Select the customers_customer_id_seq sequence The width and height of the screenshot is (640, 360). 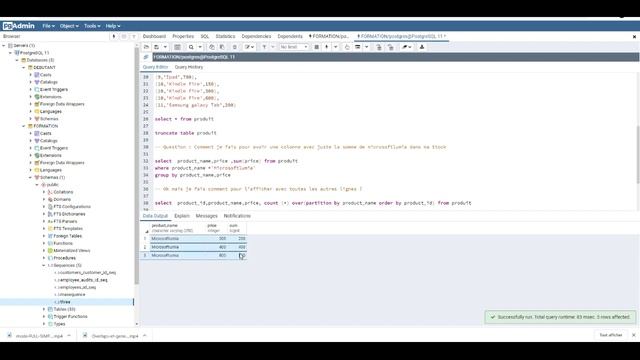[87, 273]
